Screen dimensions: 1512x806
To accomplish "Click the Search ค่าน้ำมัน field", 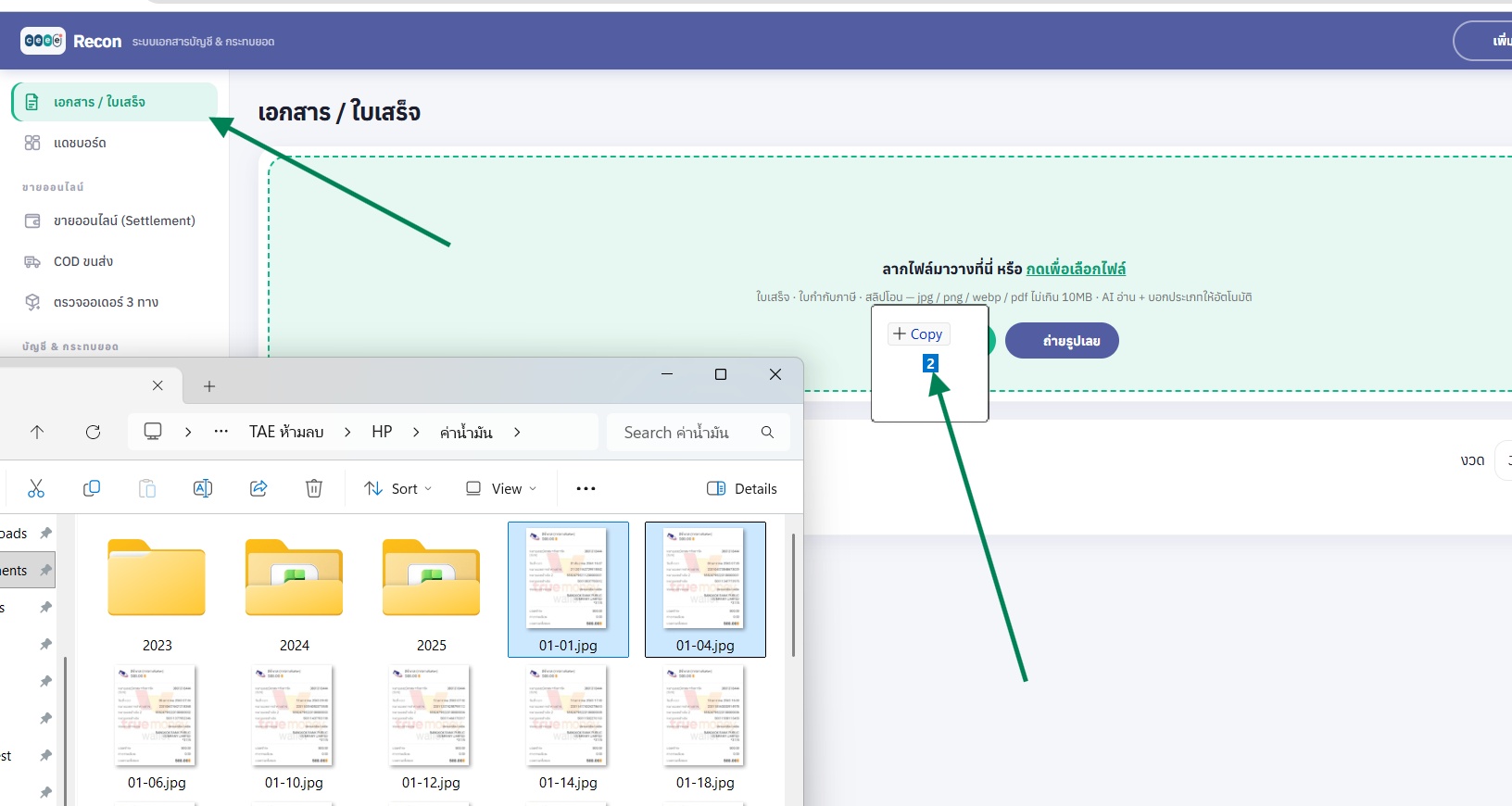I will click(699, 432).
